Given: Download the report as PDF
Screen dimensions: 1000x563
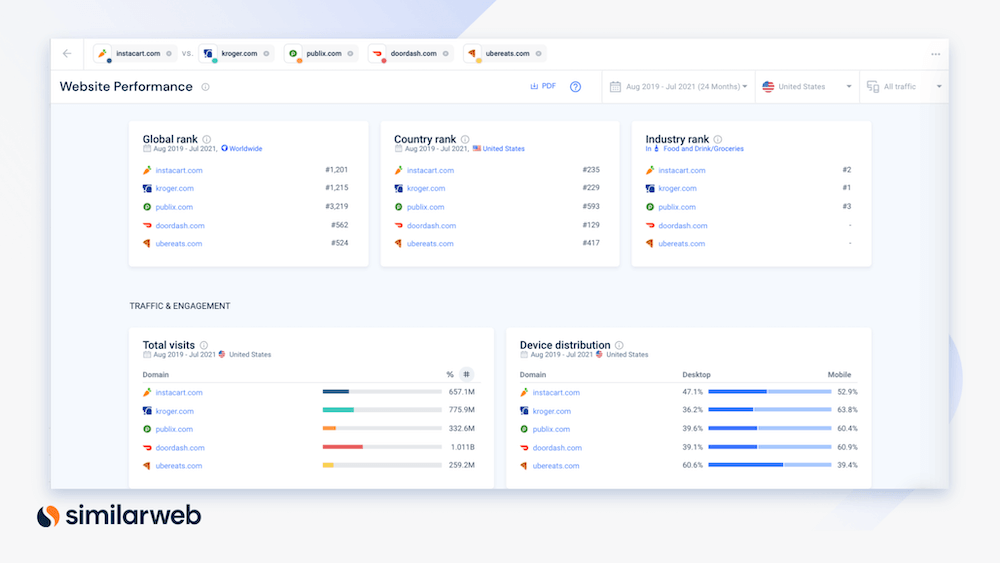Looking at the screenshot, I should pyautogui.click(x=543, y=87).
